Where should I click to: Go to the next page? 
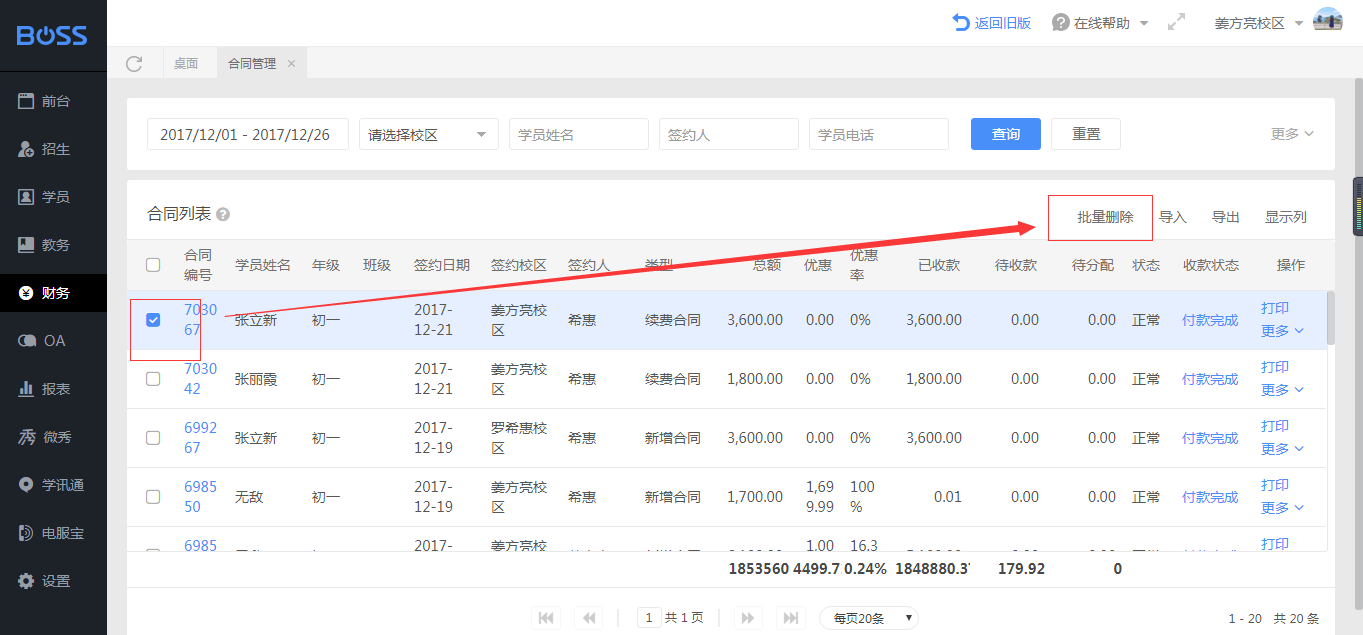pyautogui.click(x=747, y=618)
